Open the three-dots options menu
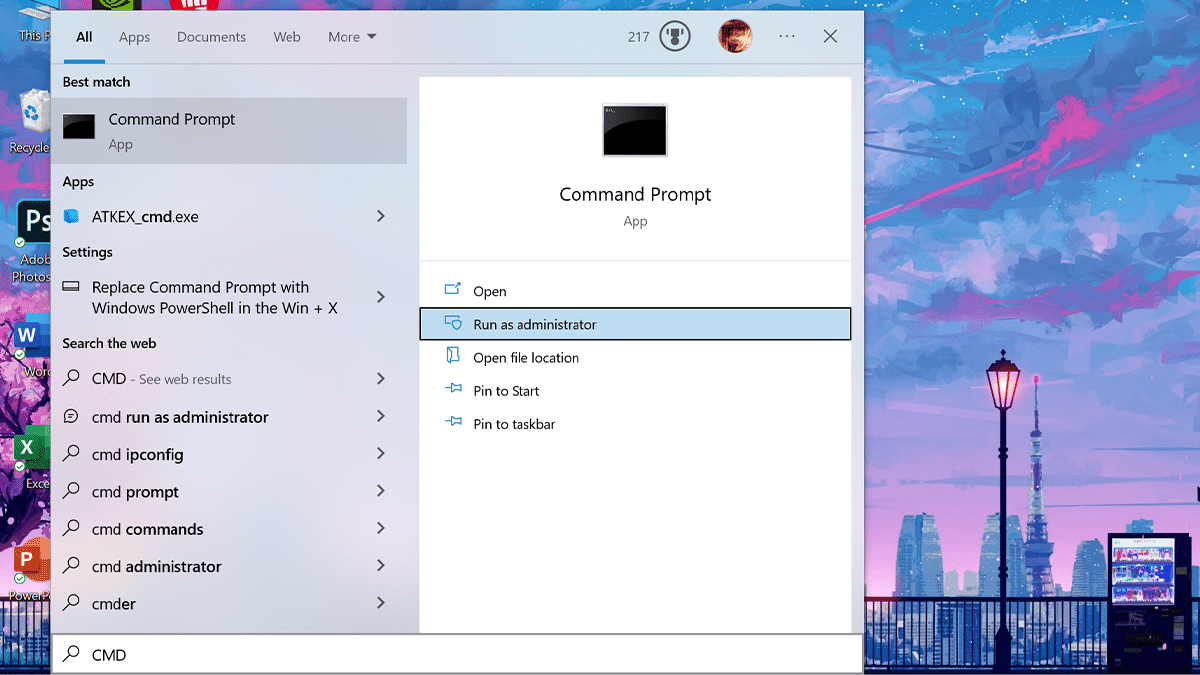 click(787, 37)
